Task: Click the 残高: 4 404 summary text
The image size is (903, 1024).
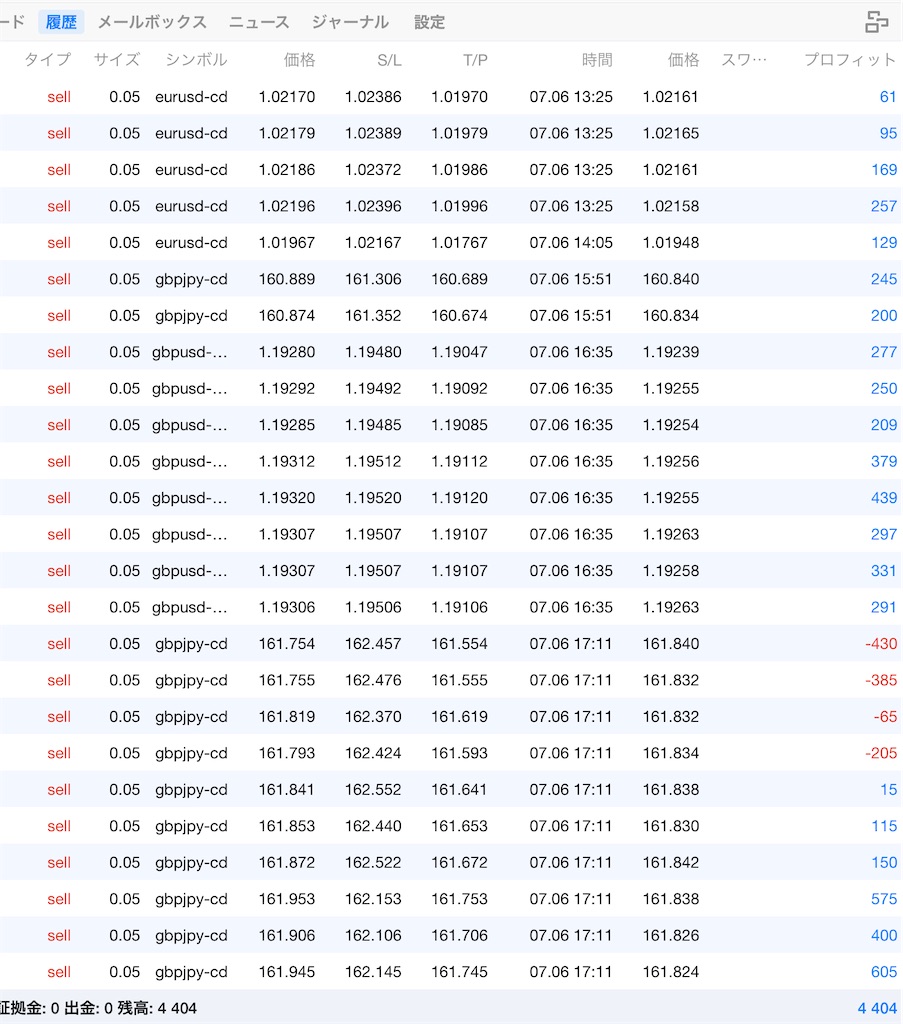Action: tap(157, 1008)
